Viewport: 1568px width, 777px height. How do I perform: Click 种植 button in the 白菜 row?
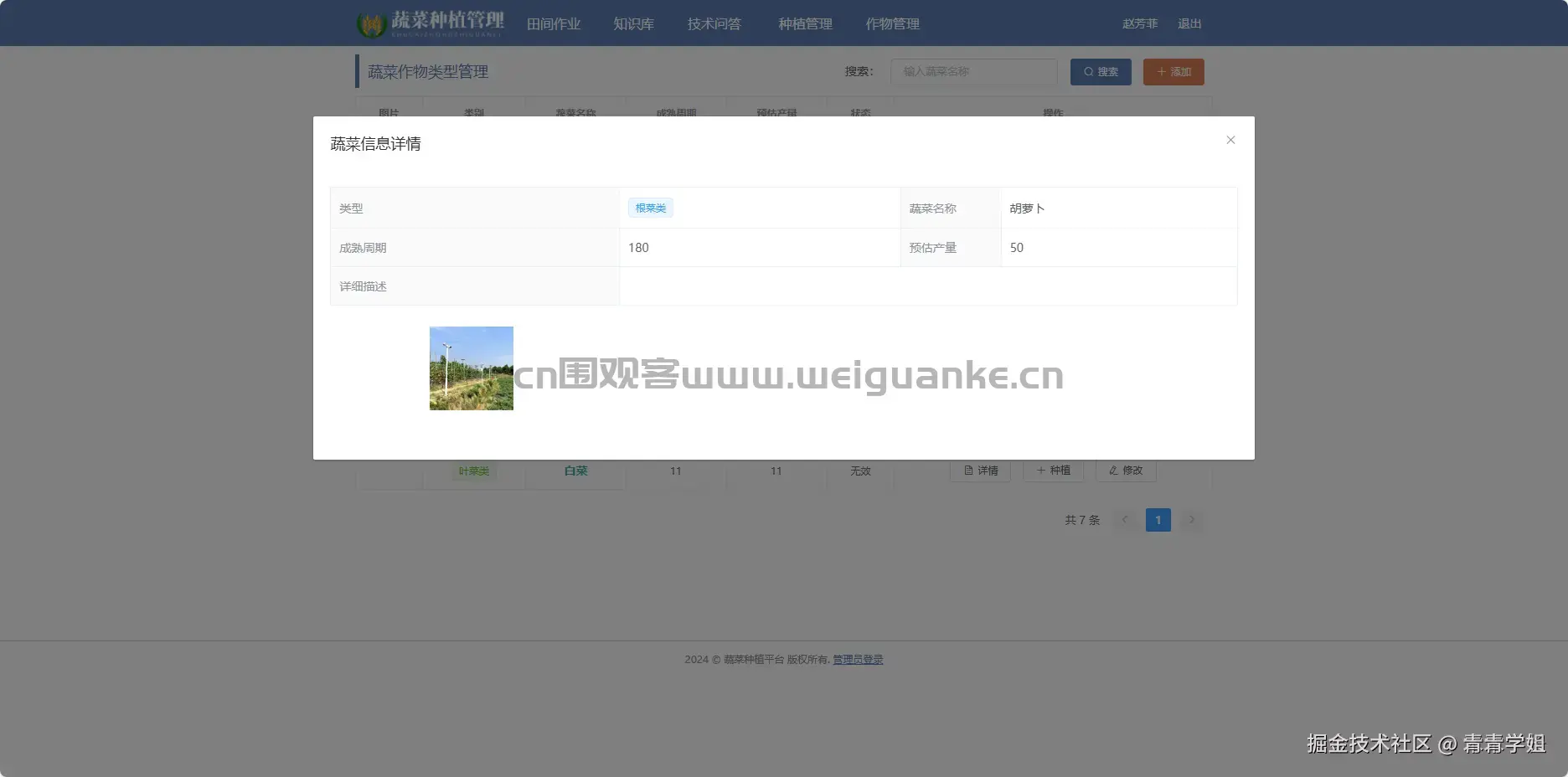pos(1053,471)
